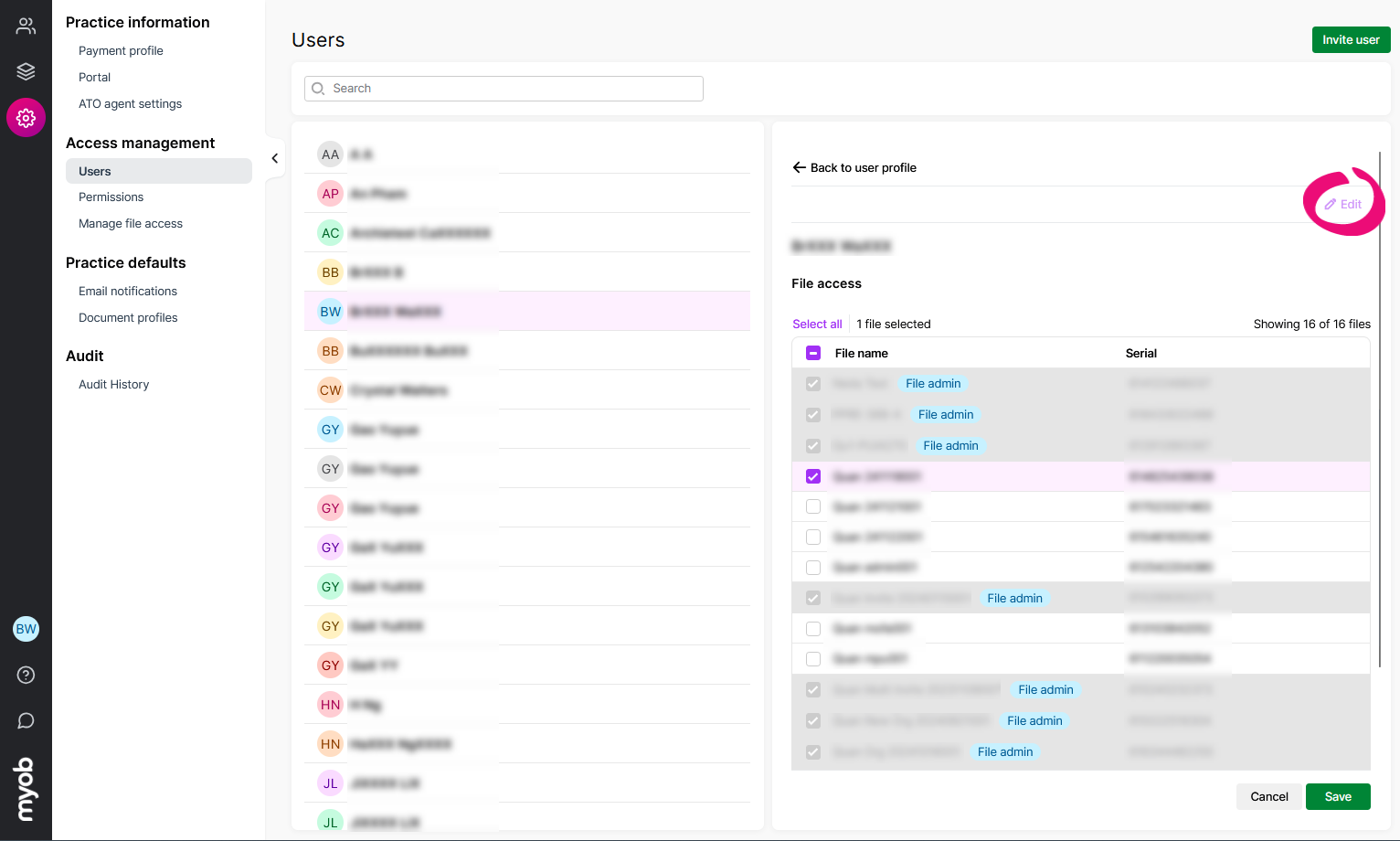This screenshot has height=841, width=1400.
Task: Open the layers stack icon in sidebar
Action: 26,71
